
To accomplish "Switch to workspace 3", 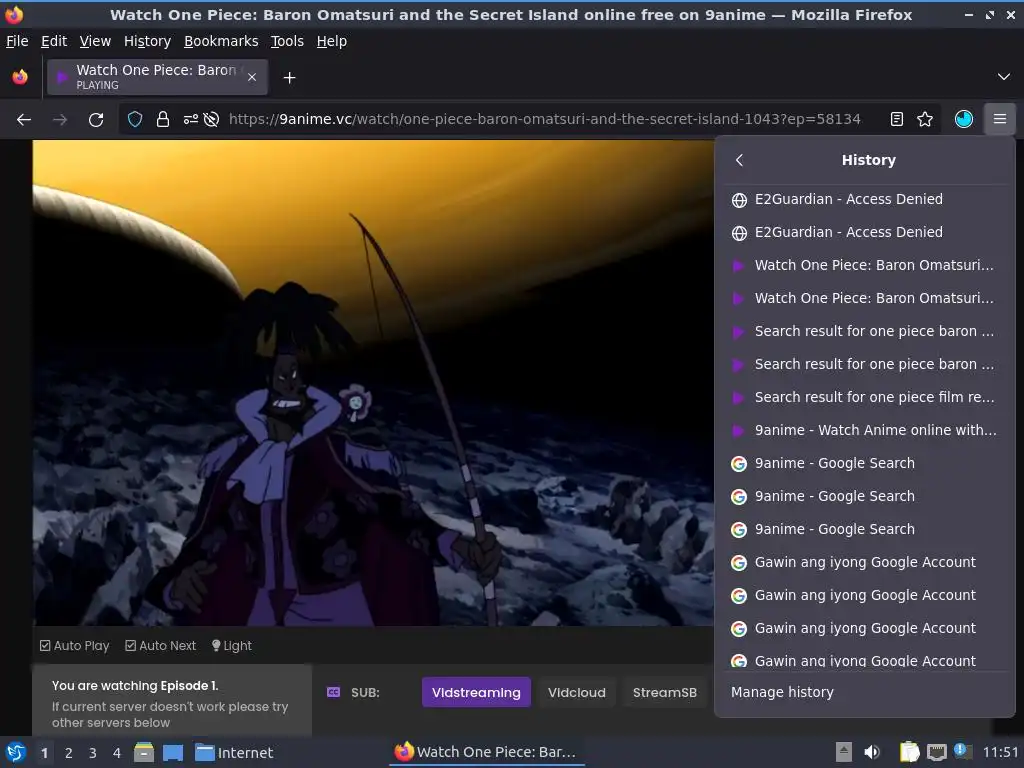I will click(x=93, y=753).
